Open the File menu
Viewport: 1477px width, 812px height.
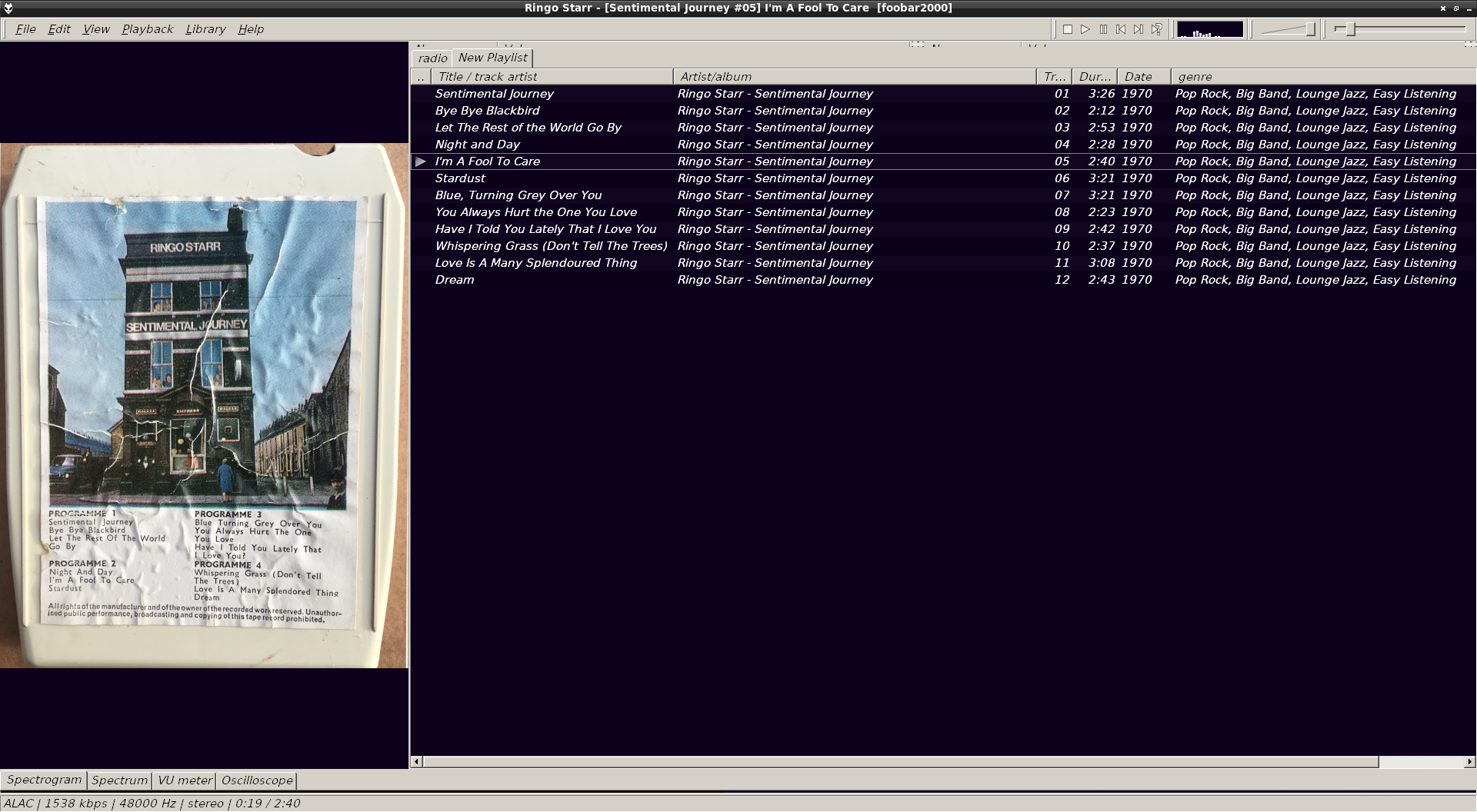[x=25, y=29]
